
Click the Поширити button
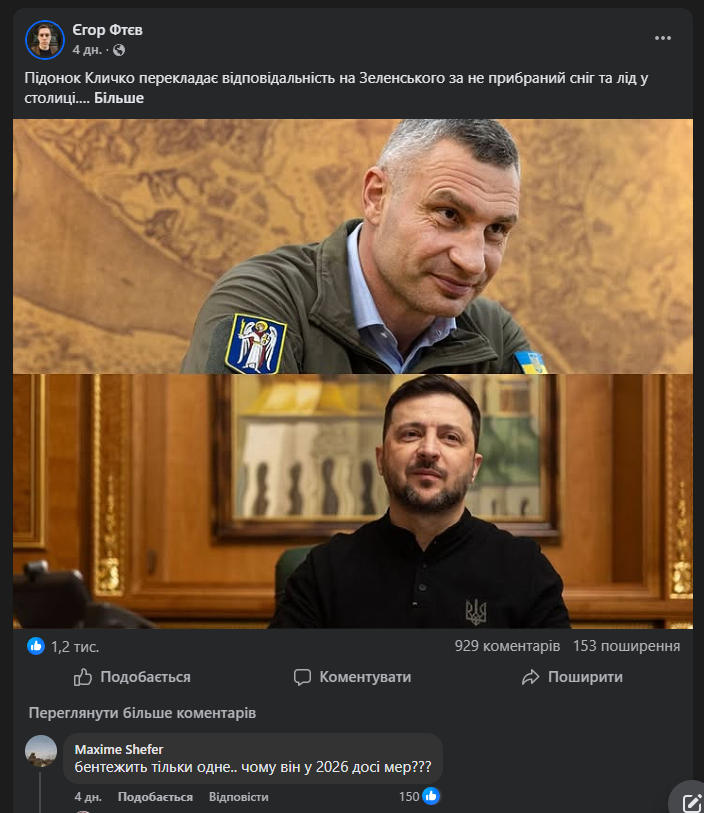(x=572, y=677)
